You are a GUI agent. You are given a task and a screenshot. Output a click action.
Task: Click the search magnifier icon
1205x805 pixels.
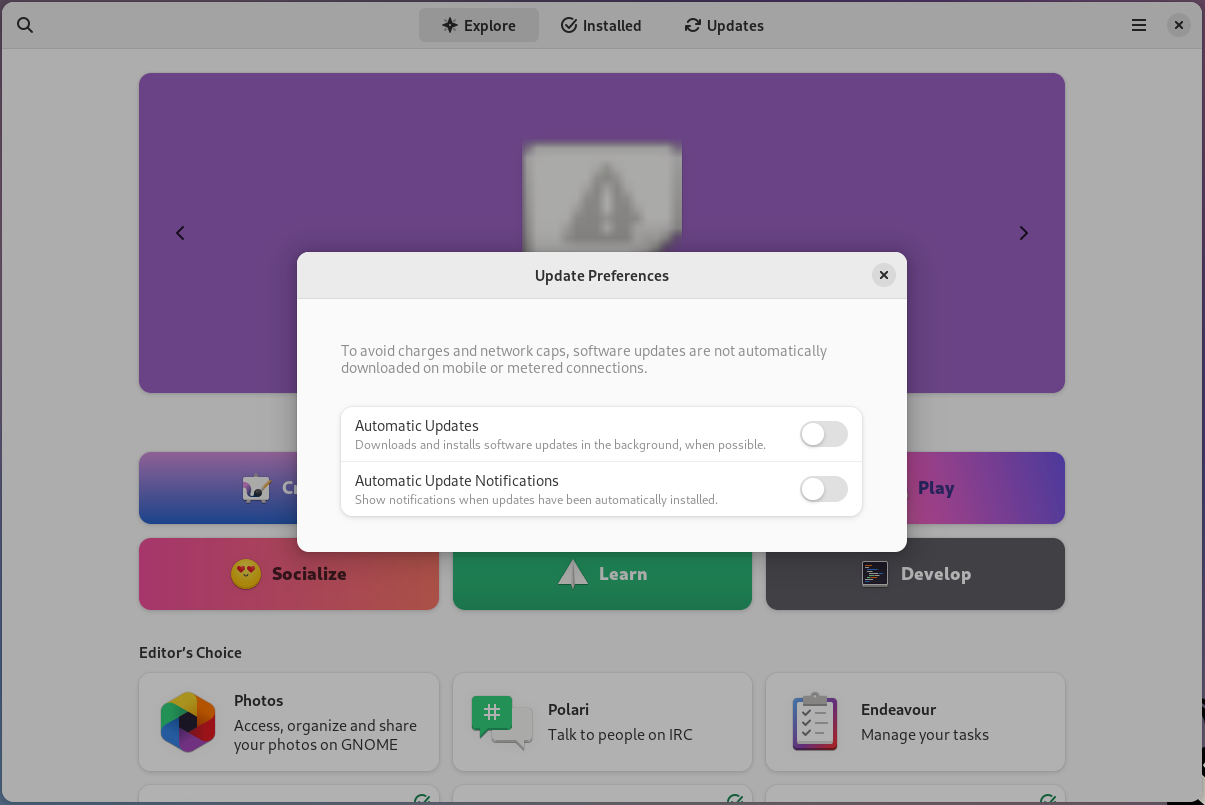point(26,26)
